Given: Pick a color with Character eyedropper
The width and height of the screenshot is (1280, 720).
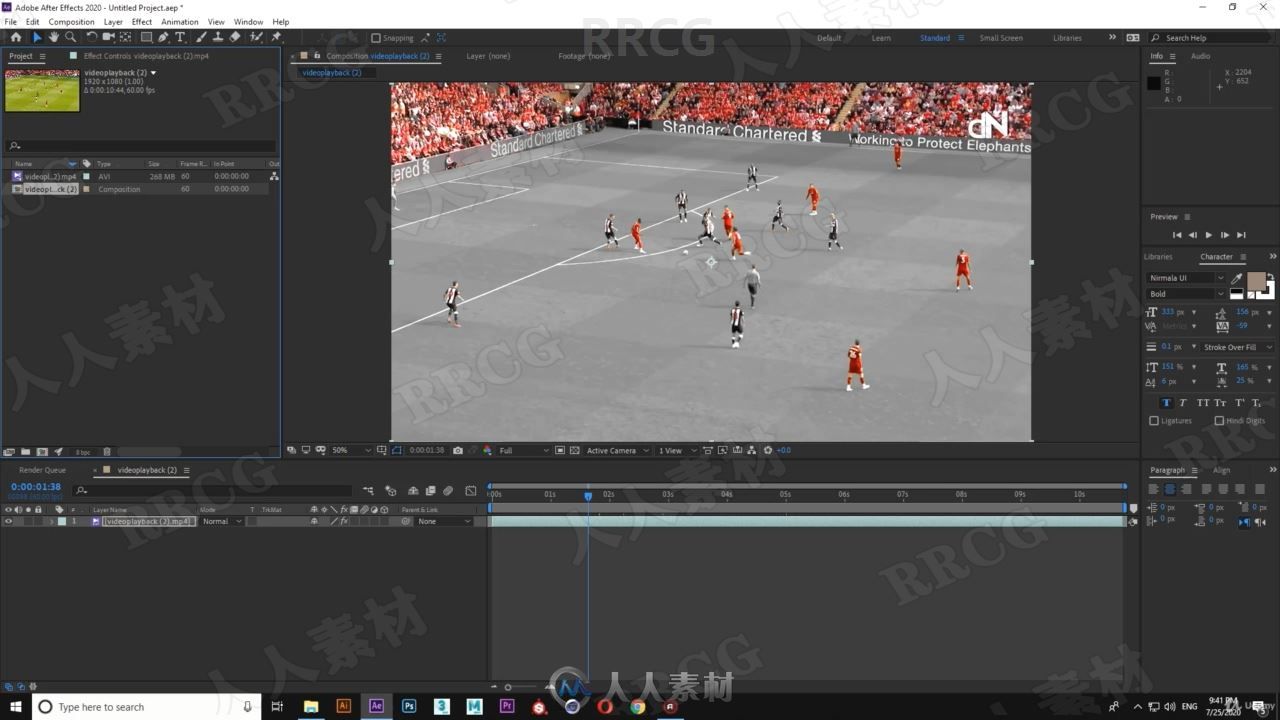Looking at the screenshot, I should (1236, 278).
